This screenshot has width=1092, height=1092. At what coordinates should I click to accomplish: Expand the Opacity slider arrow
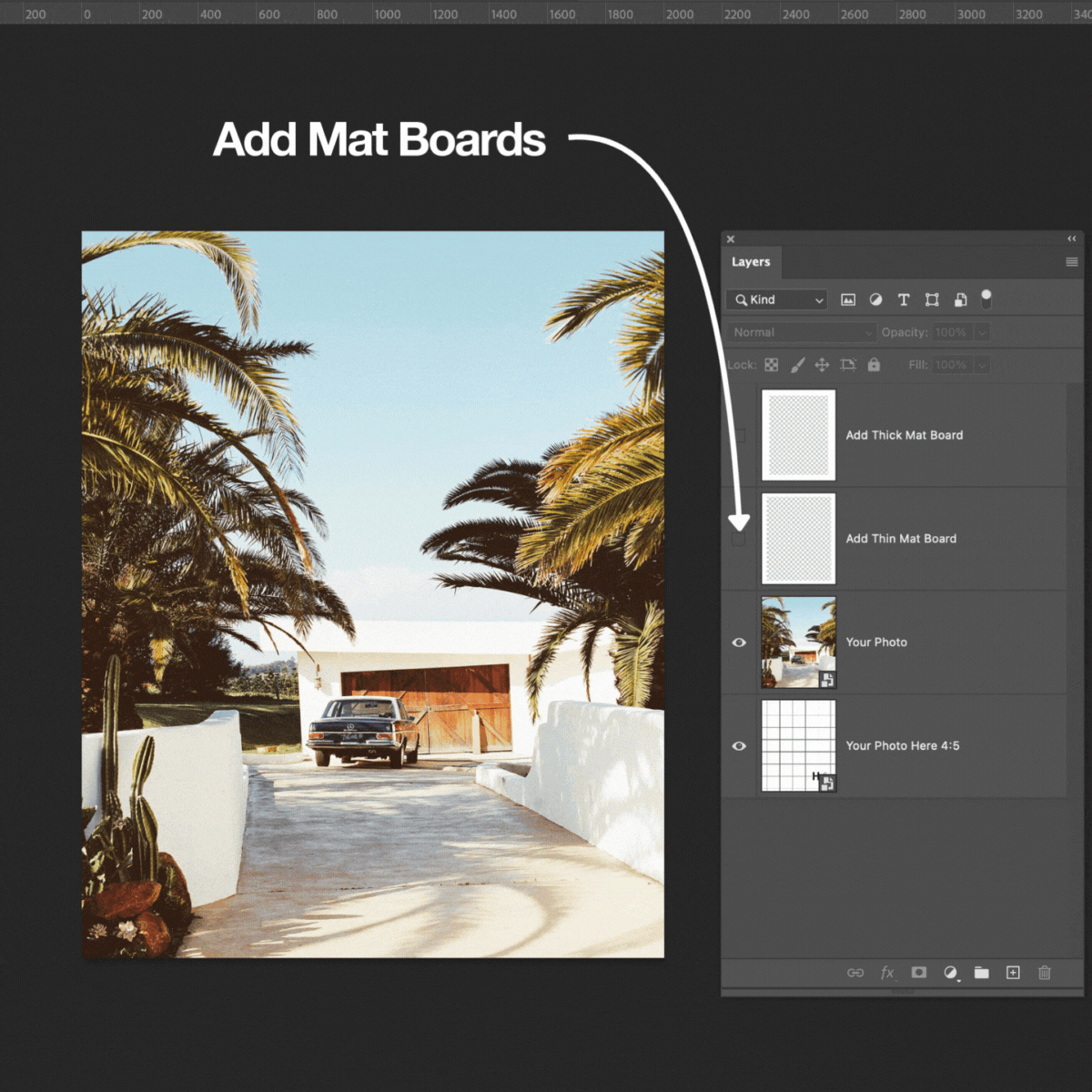click(982, 332)
